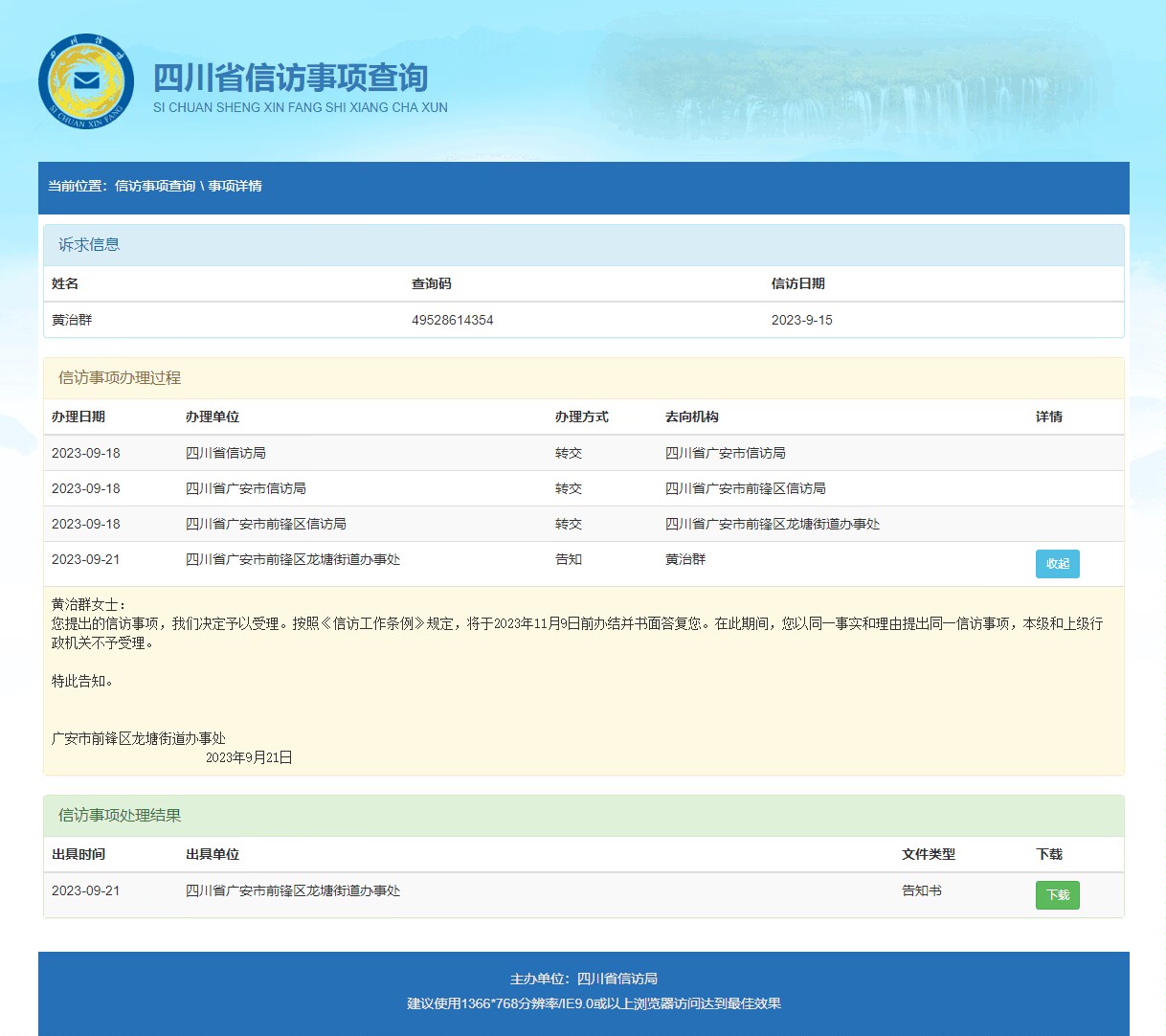Download the 告知书 document
Image resolution: width=1166 pixels, height=1036 pixels.
[x=1057, y=895]
